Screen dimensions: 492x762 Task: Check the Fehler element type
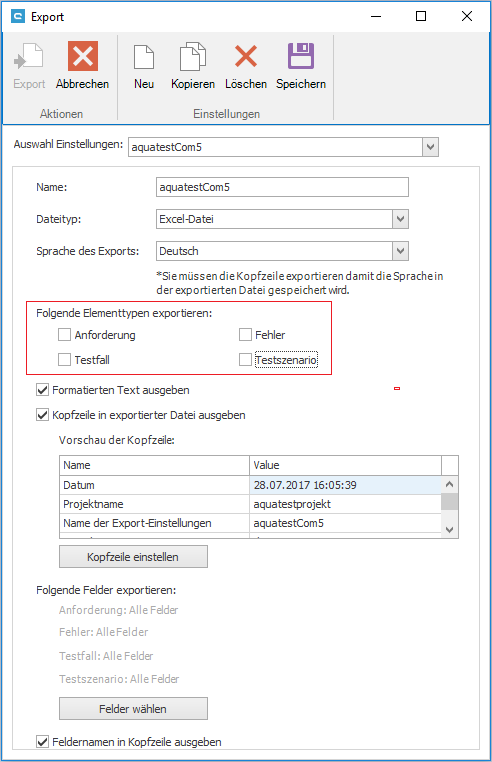point(246,335)
